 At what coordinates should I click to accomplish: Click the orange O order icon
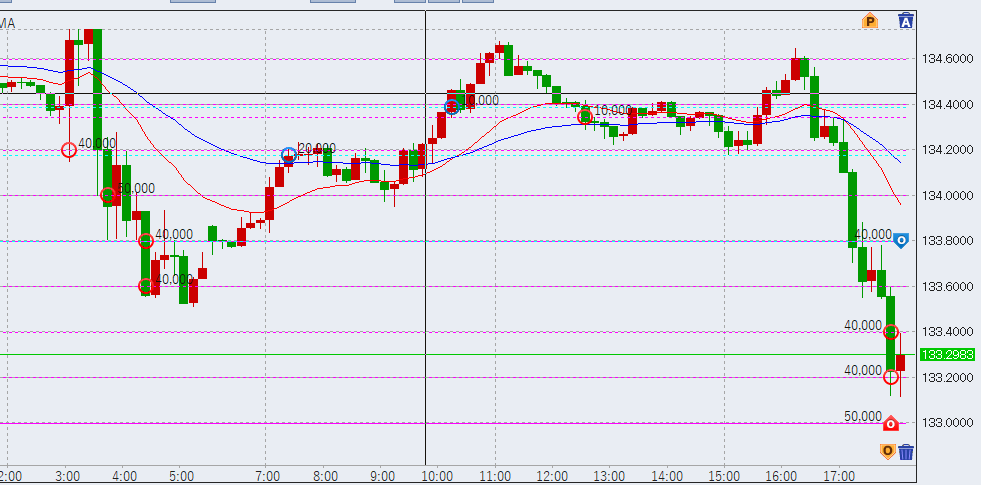point(887,451)
